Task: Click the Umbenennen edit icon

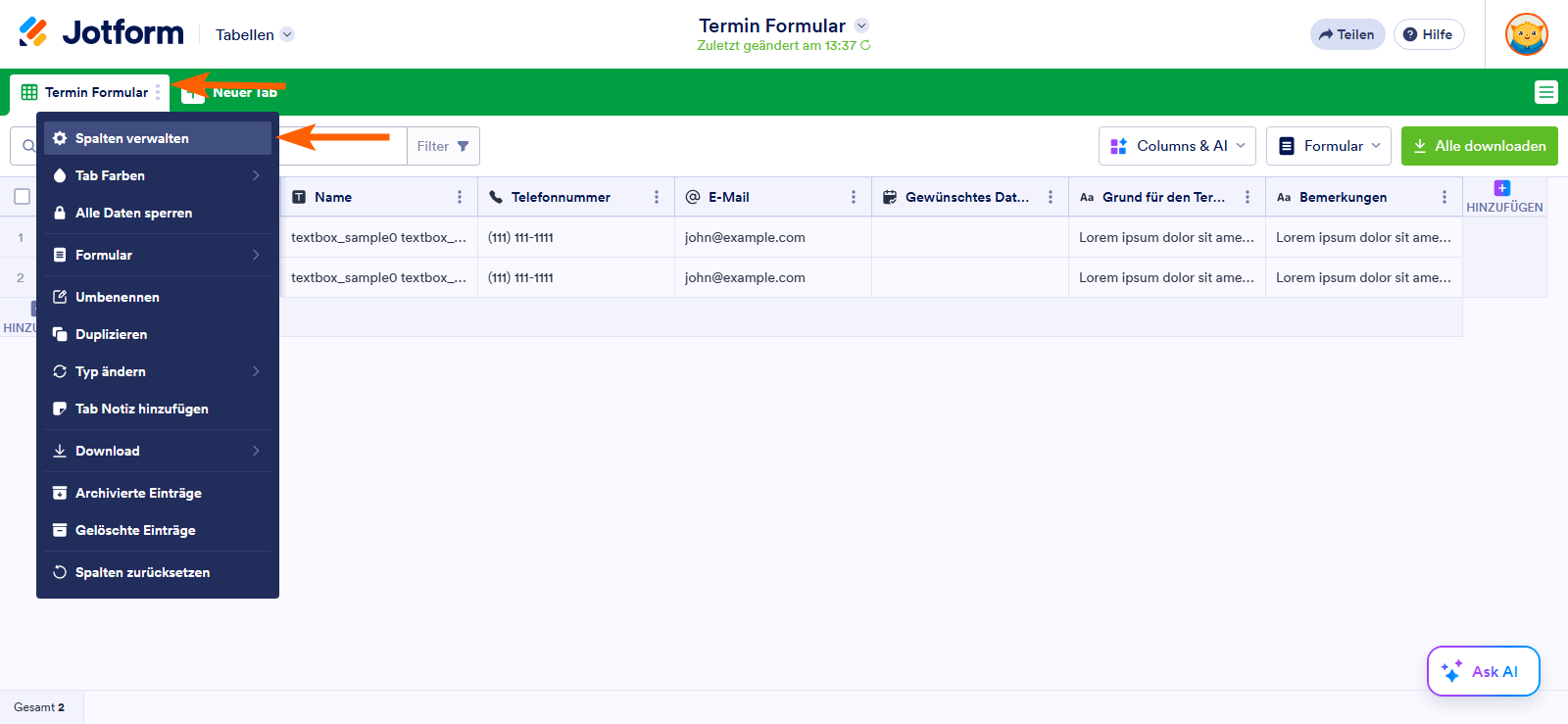Action: pos(60,297)
